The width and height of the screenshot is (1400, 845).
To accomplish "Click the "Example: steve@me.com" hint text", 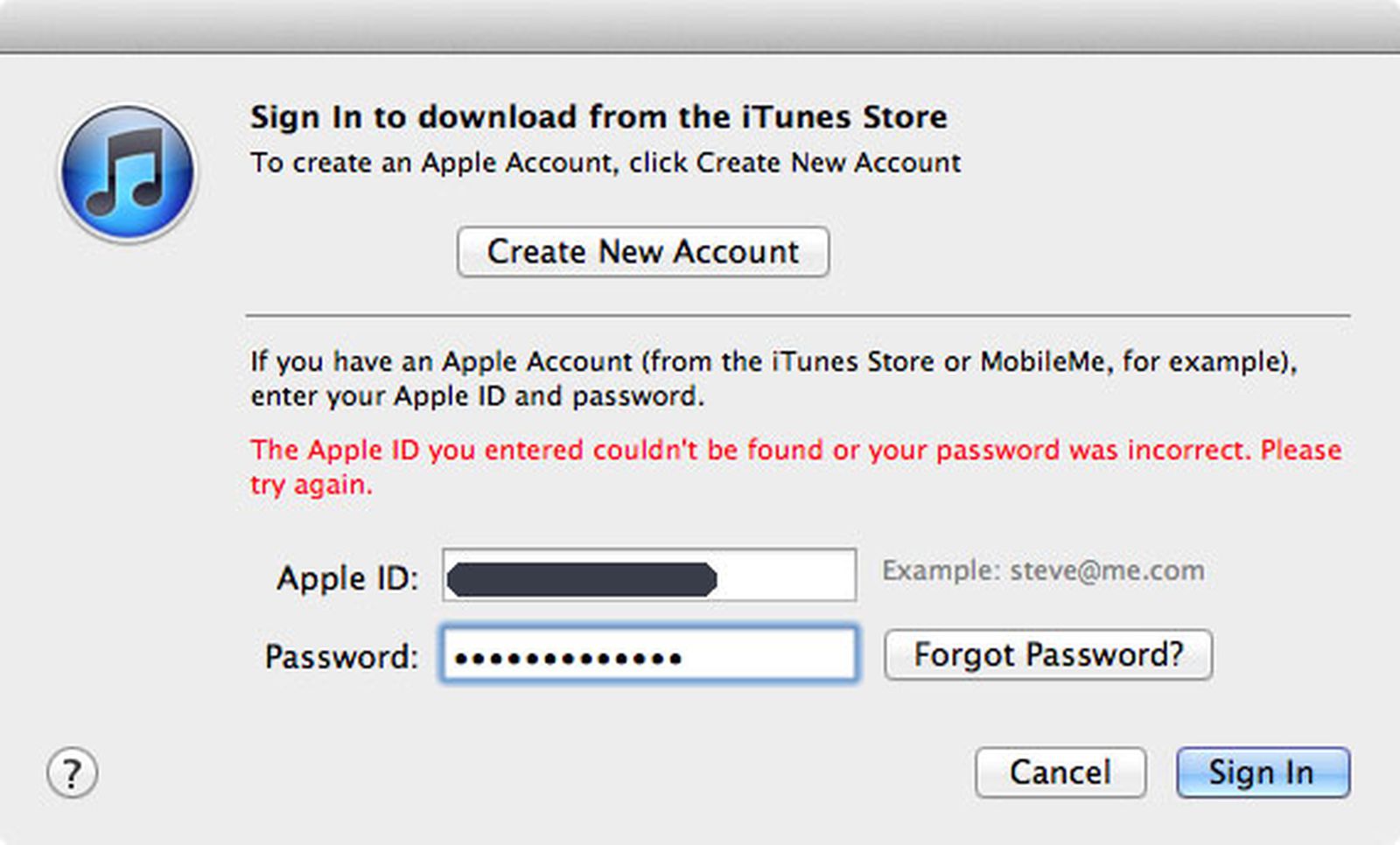I will coord(1042,570).
